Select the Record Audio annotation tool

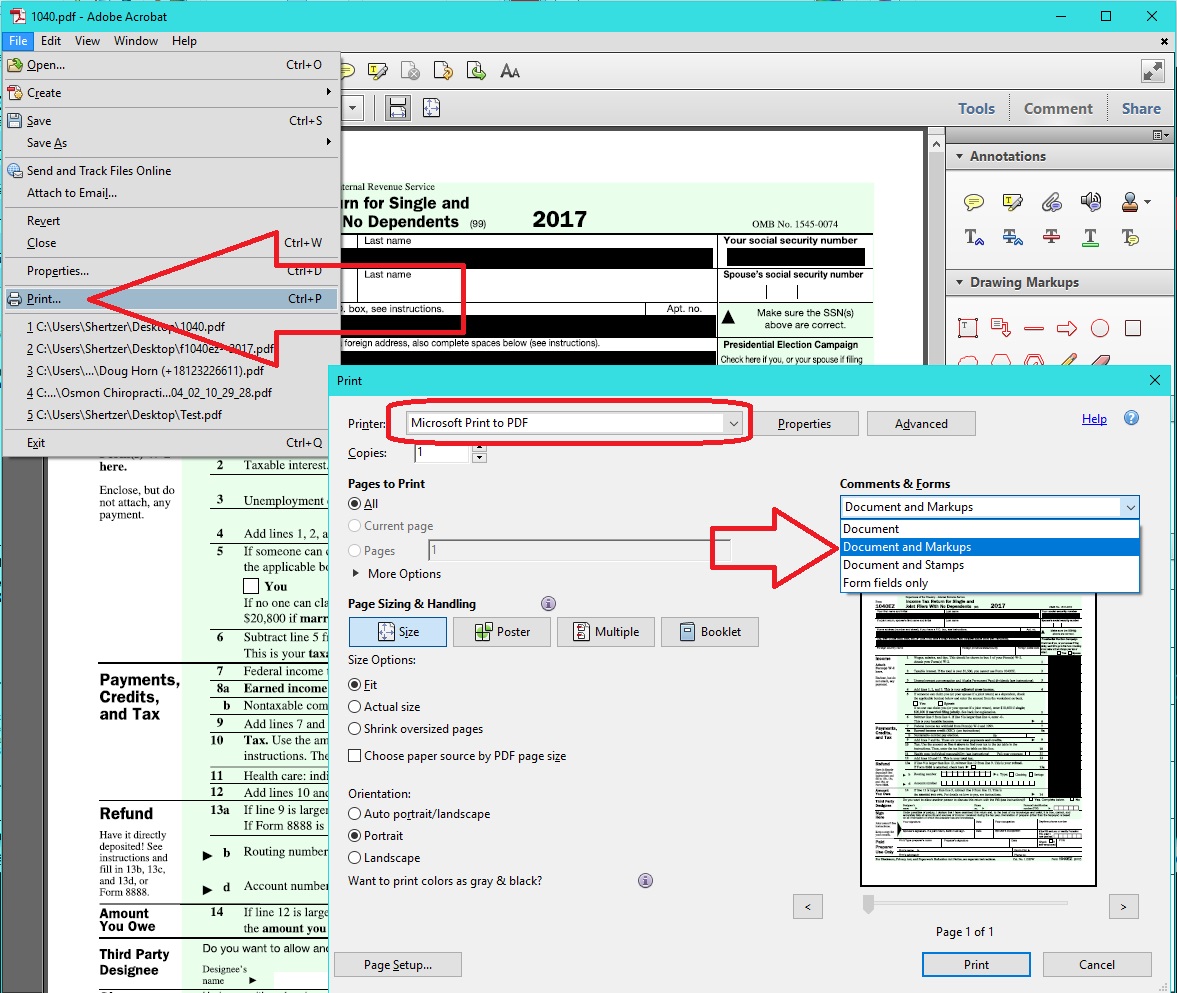1091,201
